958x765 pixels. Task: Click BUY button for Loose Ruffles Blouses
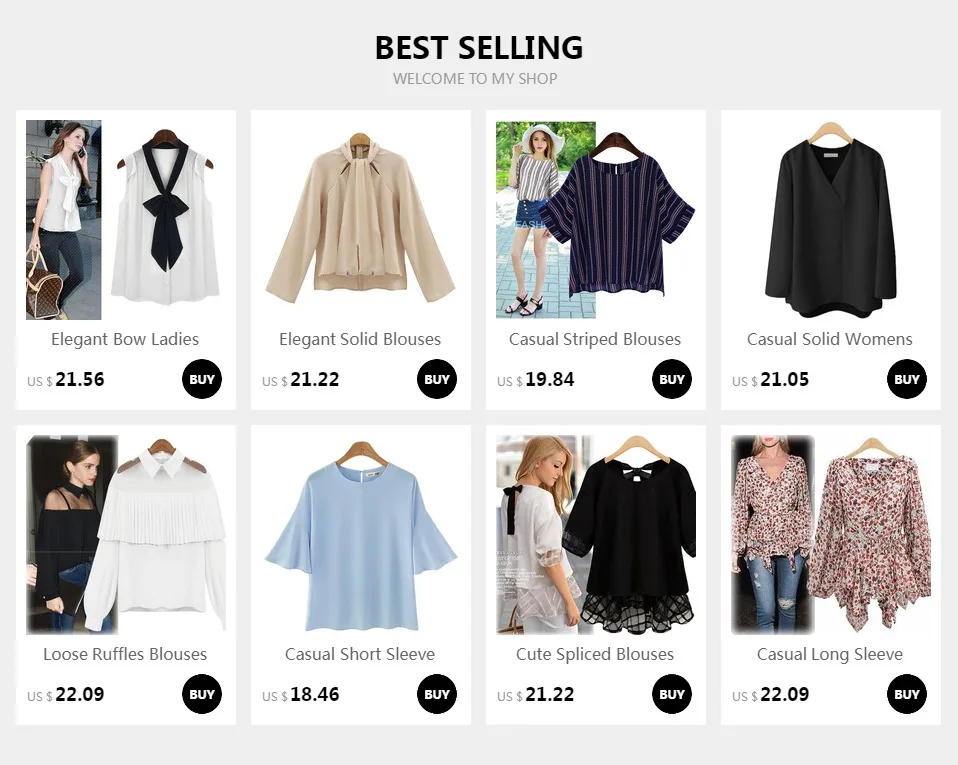pyautogui.click(x=202, y=694)
